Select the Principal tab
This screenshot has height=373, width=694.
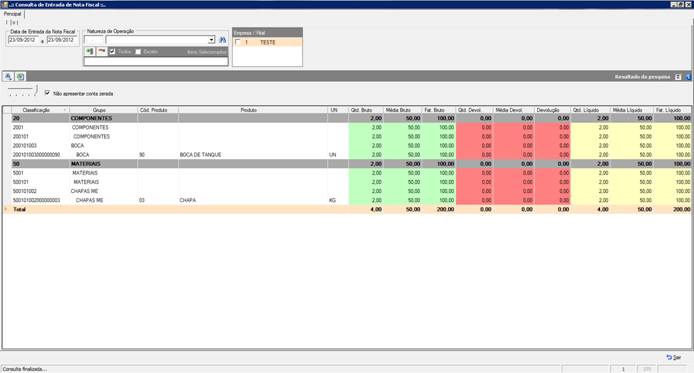coord(12,14)
